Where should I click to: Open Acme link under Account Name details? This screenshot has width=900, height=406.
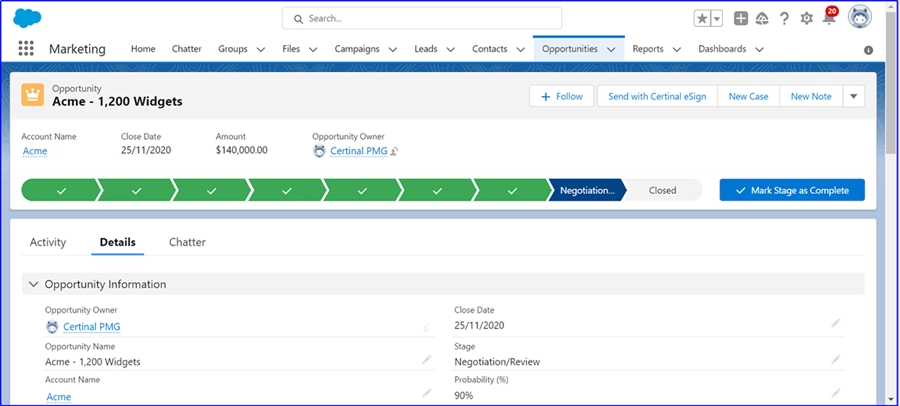click(x=59, y=397)
